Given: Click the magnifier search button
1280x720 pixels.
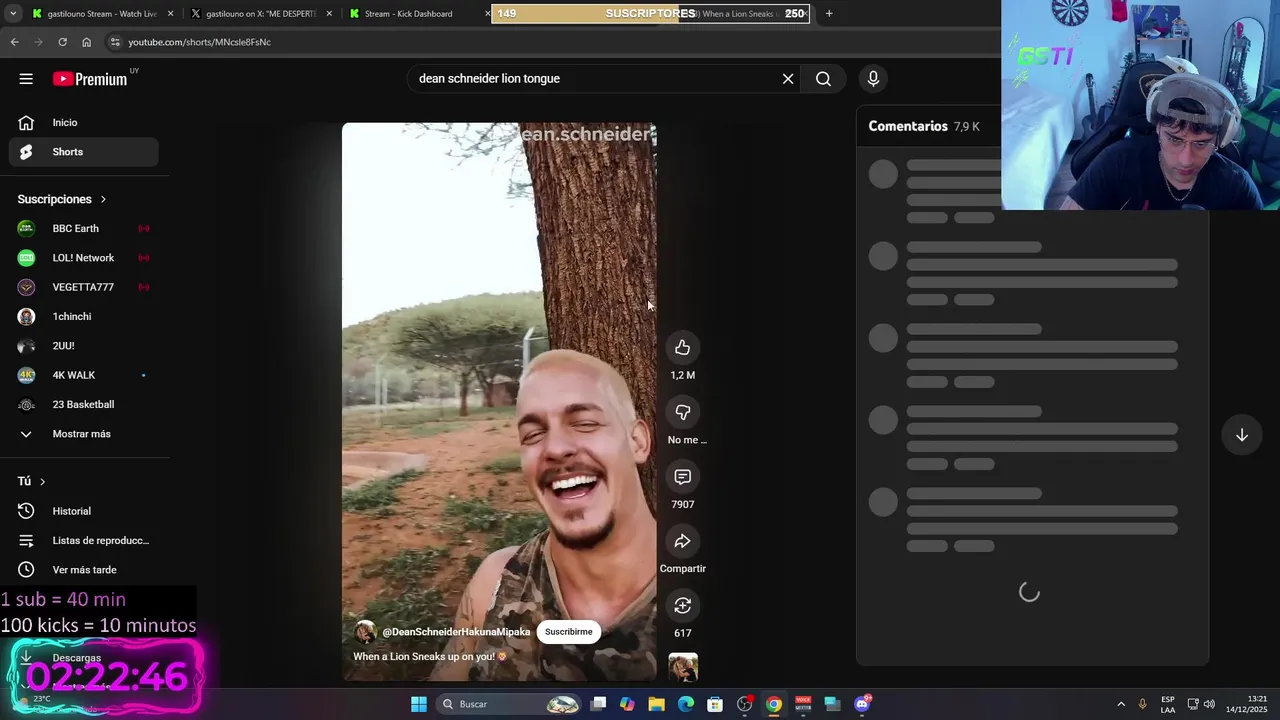Looking at the screenshot, I should tap(823, 79).
